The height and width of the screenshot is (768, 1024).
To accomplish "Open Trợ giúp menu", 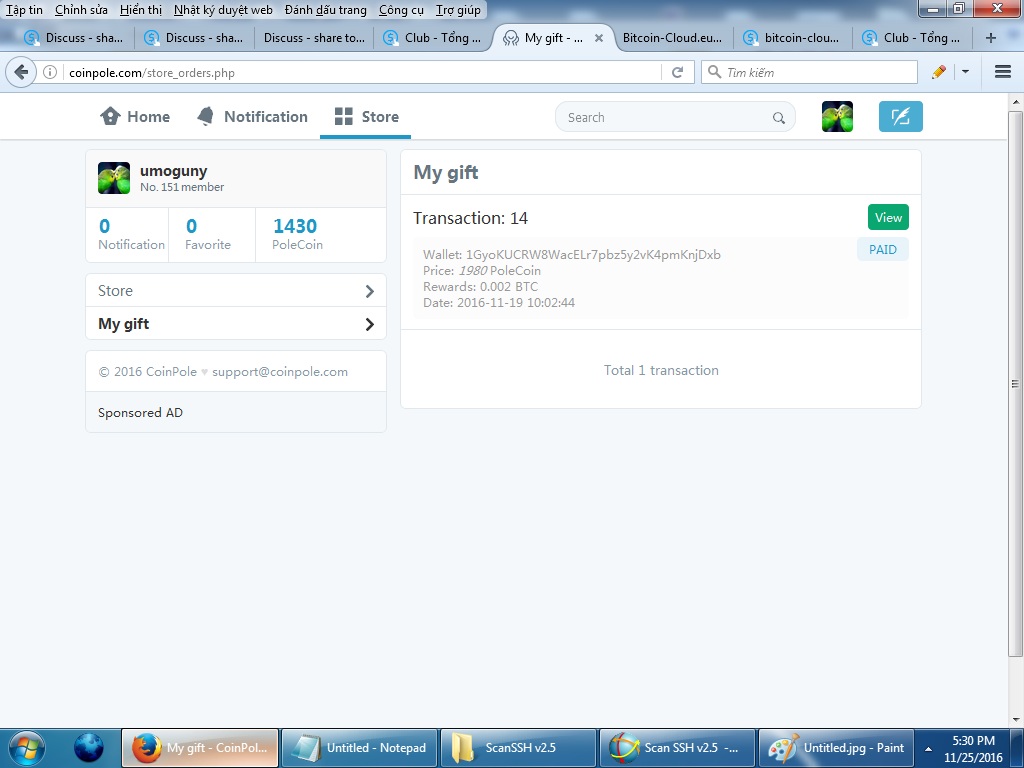I will [458, 10].
